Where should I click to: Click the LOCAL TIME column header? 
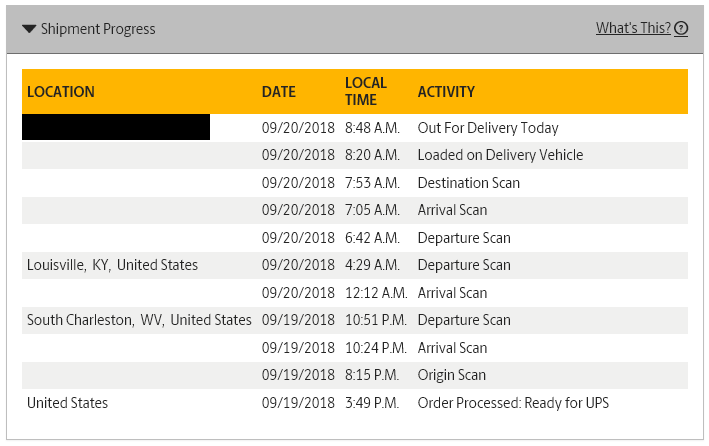366,91
